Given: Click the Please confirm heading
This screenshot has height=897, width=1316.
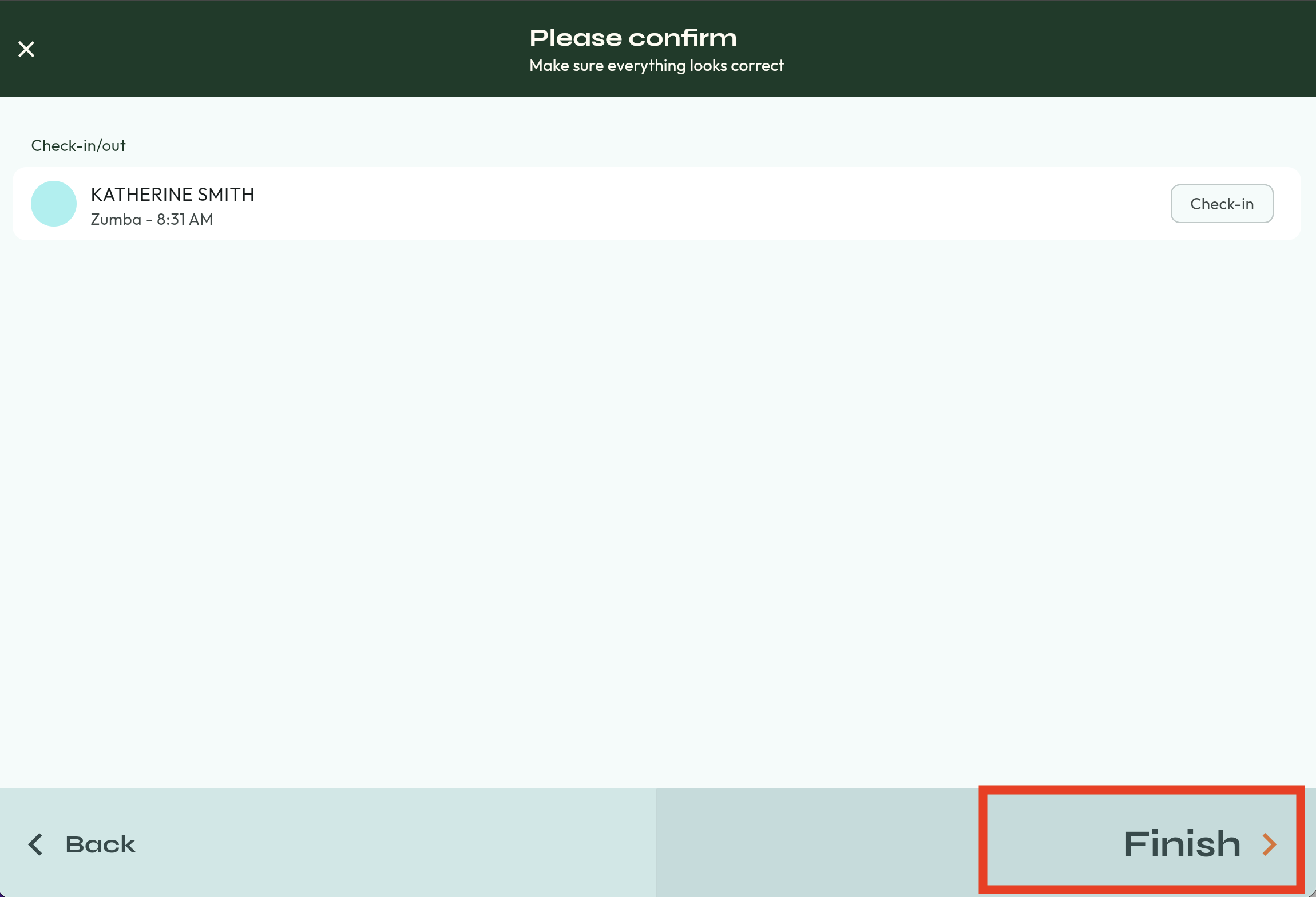Looking at the screenshot, I should tap(633, 38).
